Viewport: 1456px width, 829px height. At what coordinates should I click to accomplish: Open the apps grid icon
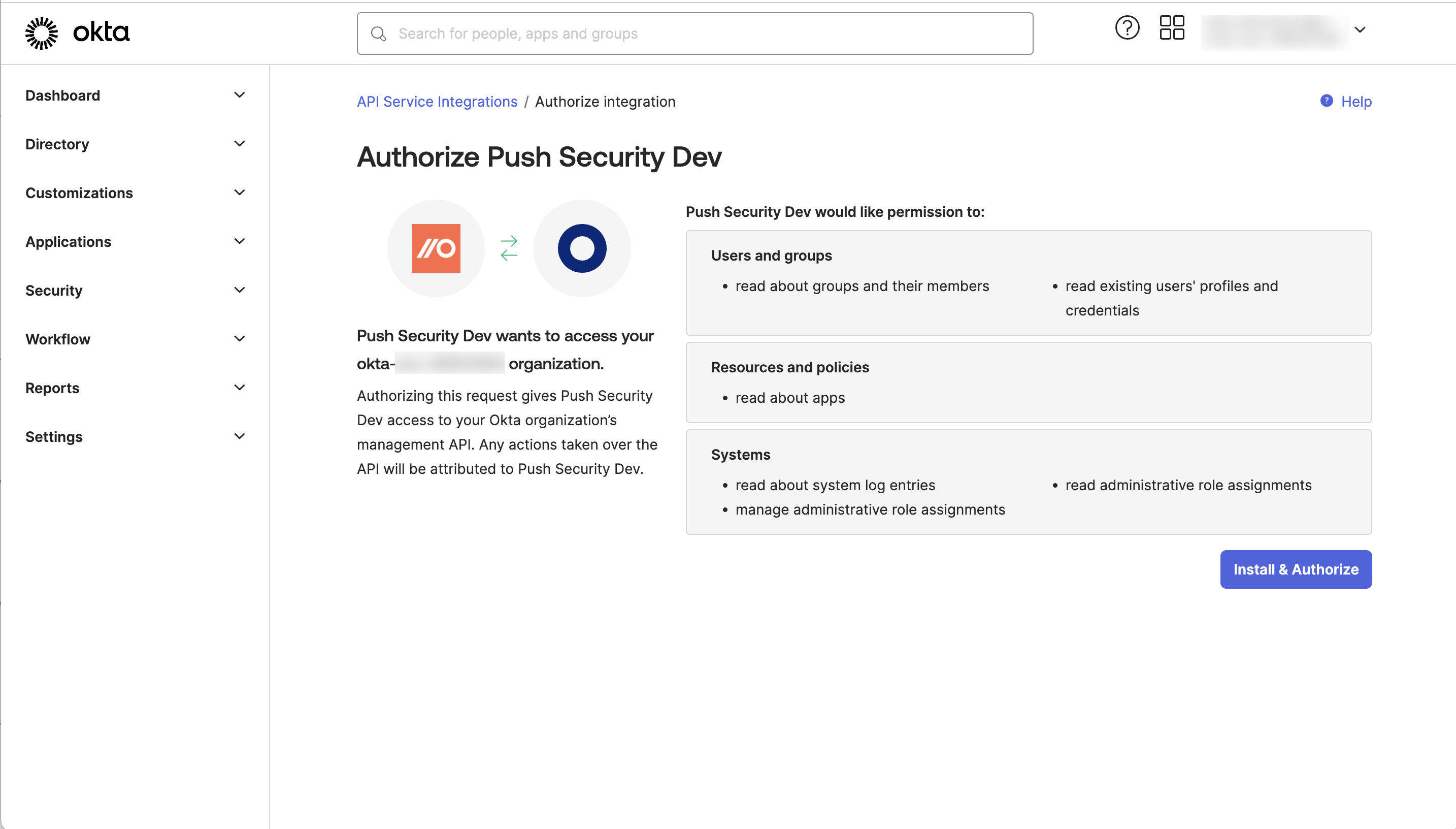1172,28
